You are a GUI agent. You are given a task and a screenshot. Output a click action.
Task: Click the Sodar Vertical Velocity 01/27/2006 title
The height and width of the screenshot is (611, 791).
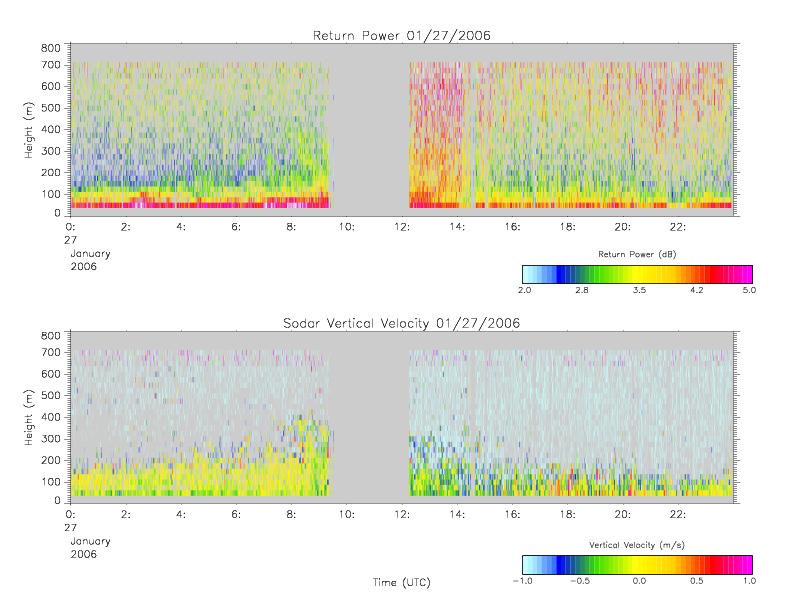(402, 323)
